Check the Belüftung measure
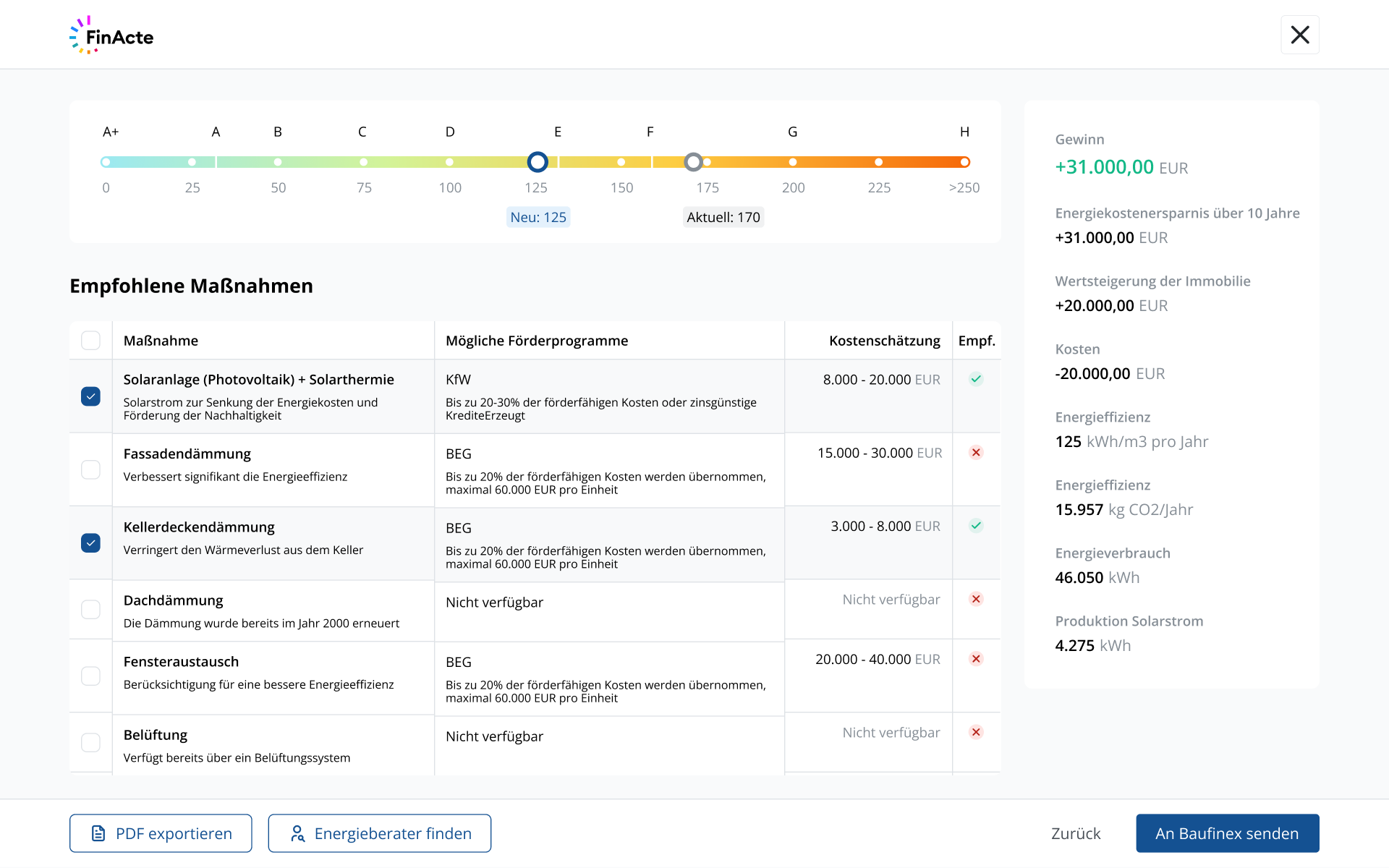1389x868 pixels. [90, 742]
